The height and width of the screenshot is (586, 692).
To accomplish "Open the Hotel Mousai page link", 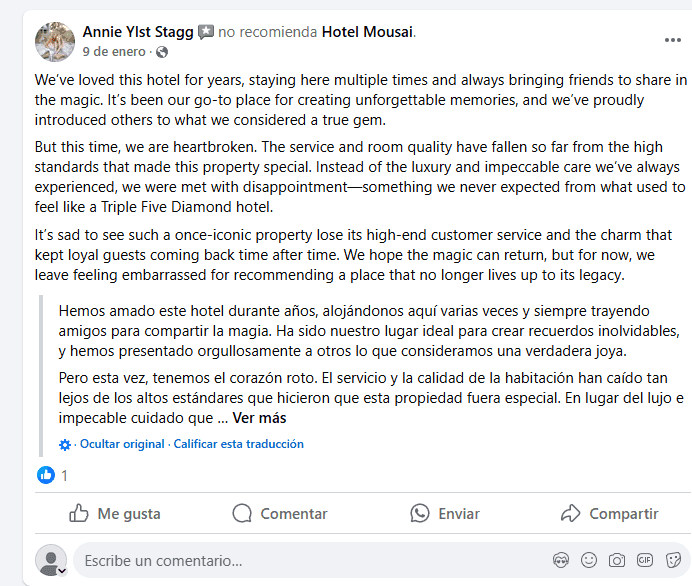I will coord(367,32).
